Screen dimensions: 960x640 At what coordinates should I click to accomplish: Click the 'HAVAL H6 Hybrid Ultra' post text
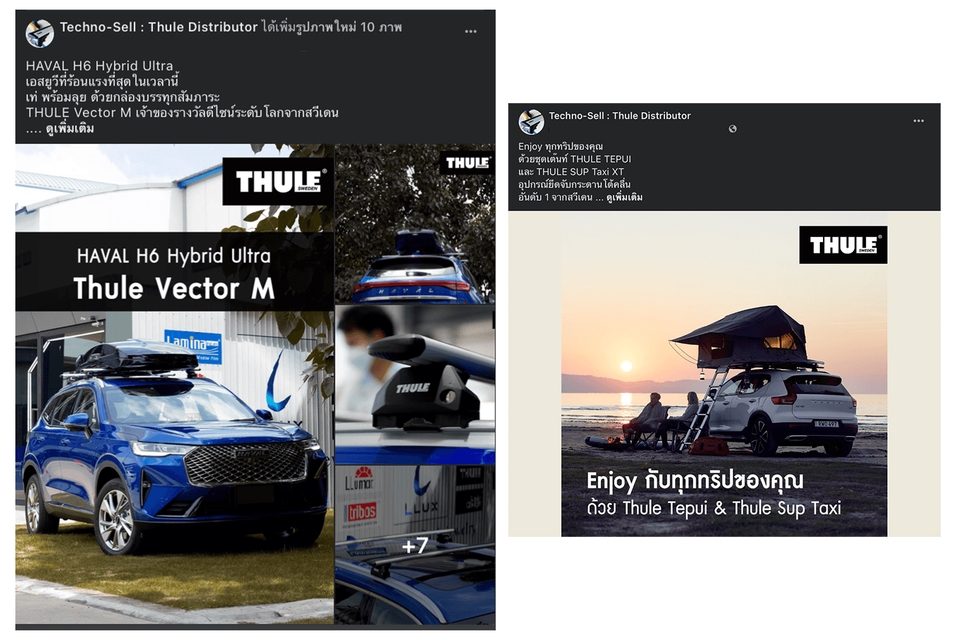[99, 66]
